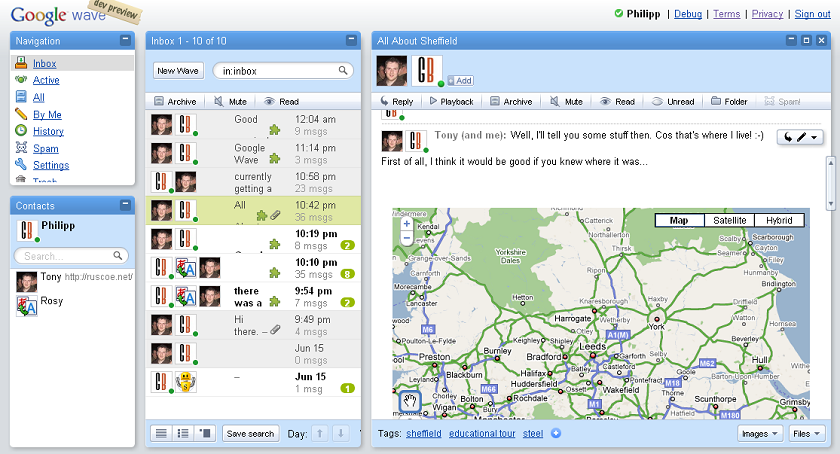Open By Me in navigation
This screenshot has height=454, width=840.
click(47, 114)
